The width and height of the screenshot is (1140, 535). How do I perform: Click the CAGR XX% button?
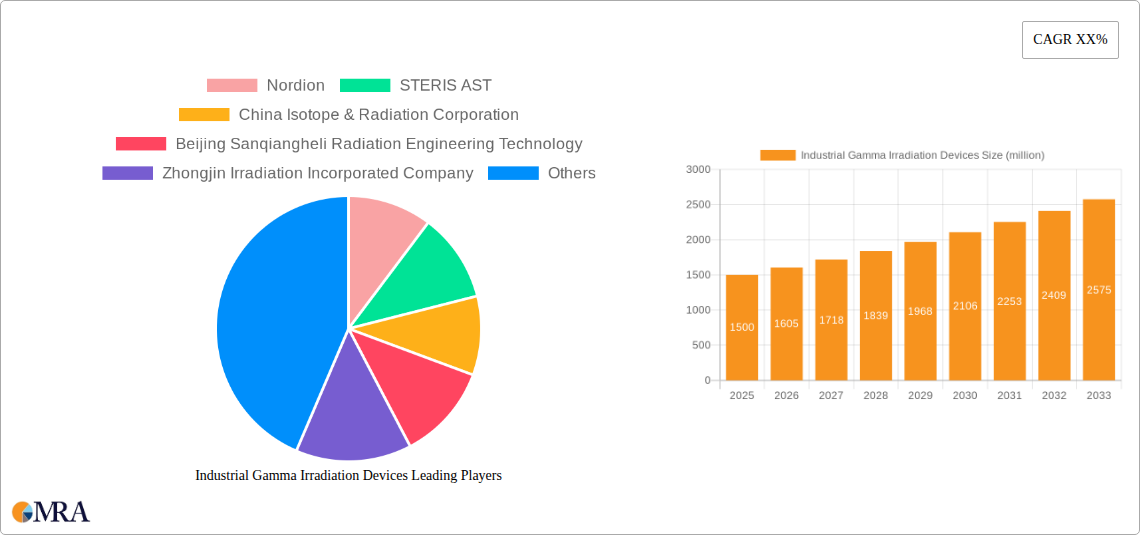[1069, 40]
